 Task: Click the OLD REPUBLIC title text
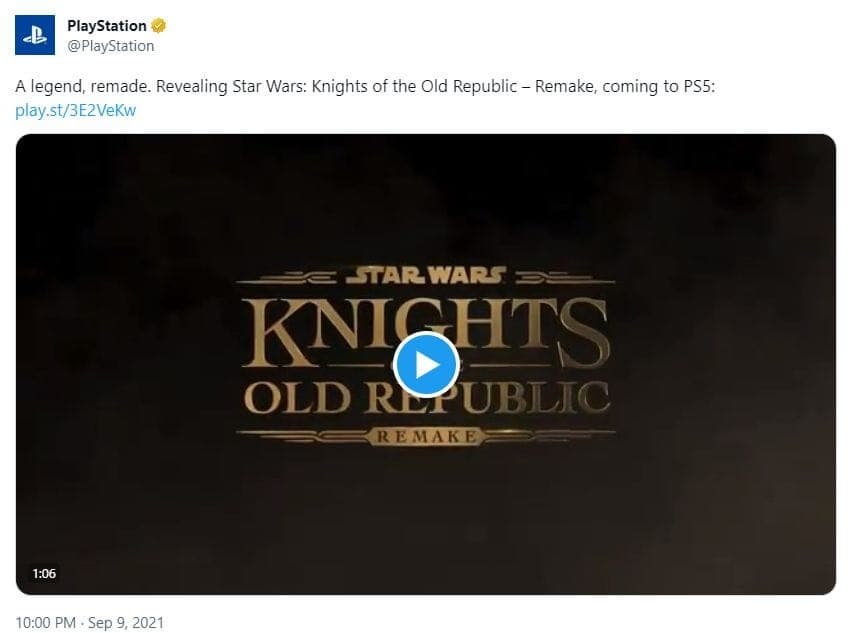pos(427,398)
